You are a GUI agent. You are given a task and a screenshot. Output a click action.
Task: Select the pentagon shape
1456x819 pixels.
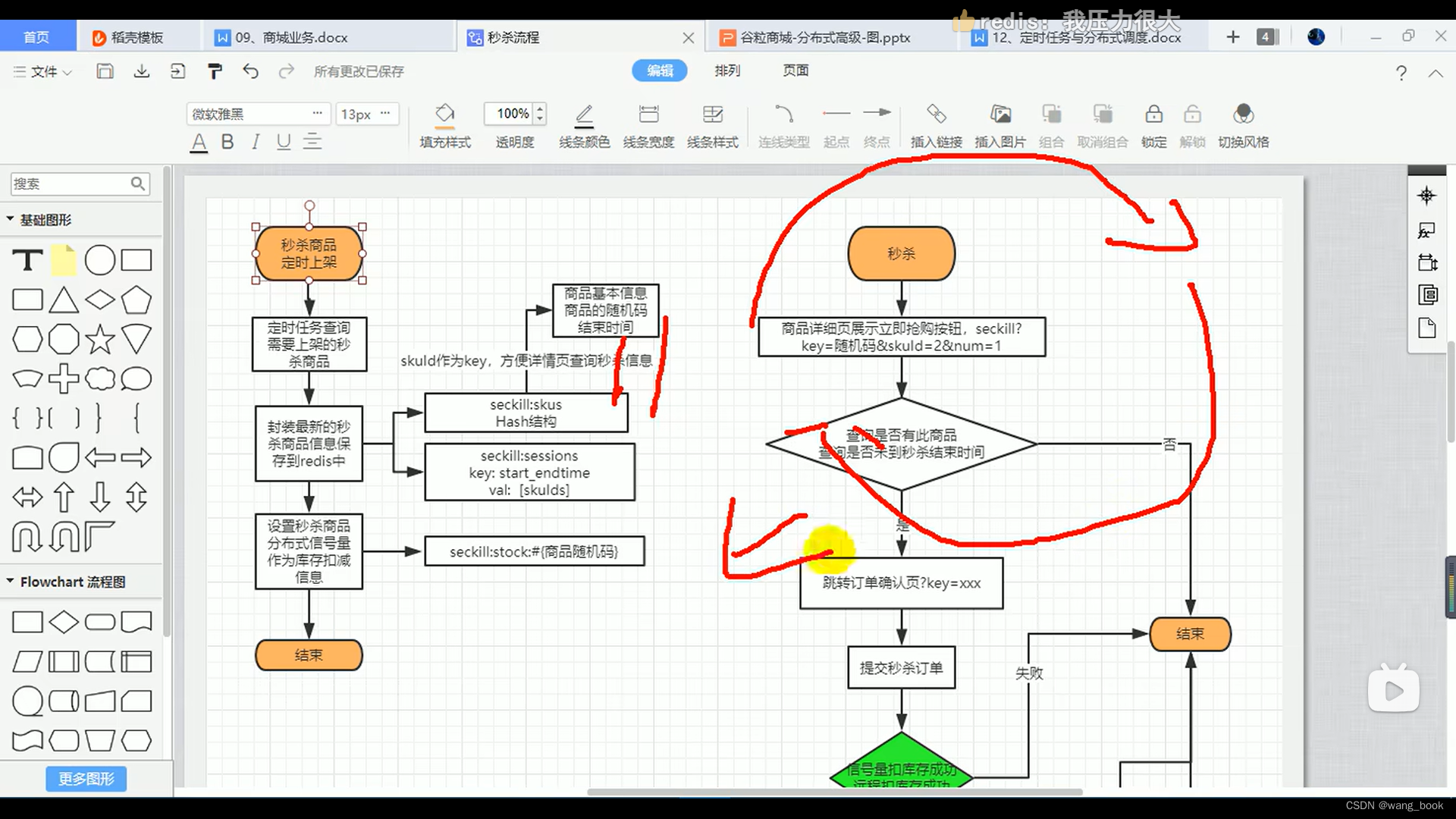coord(136,300)
